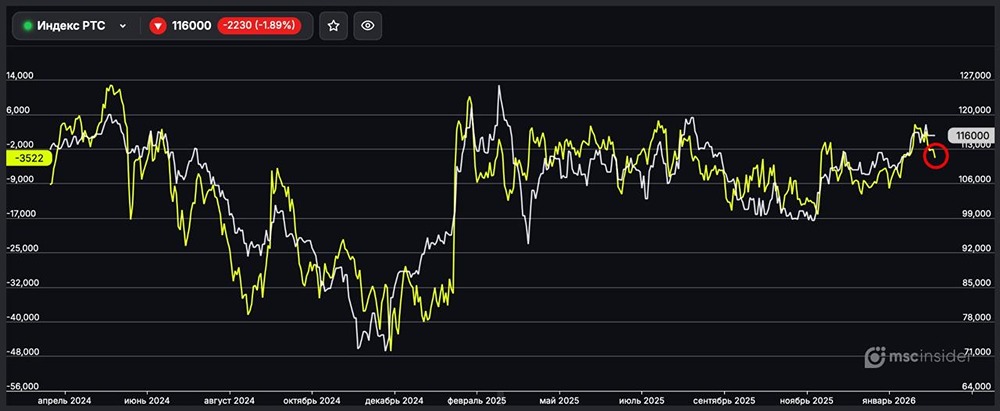Image resolution: width=1000 pixels, height=411 pixels.
Task: Click the dropdown chevron next to Индекс РТС
Action: 122,26
